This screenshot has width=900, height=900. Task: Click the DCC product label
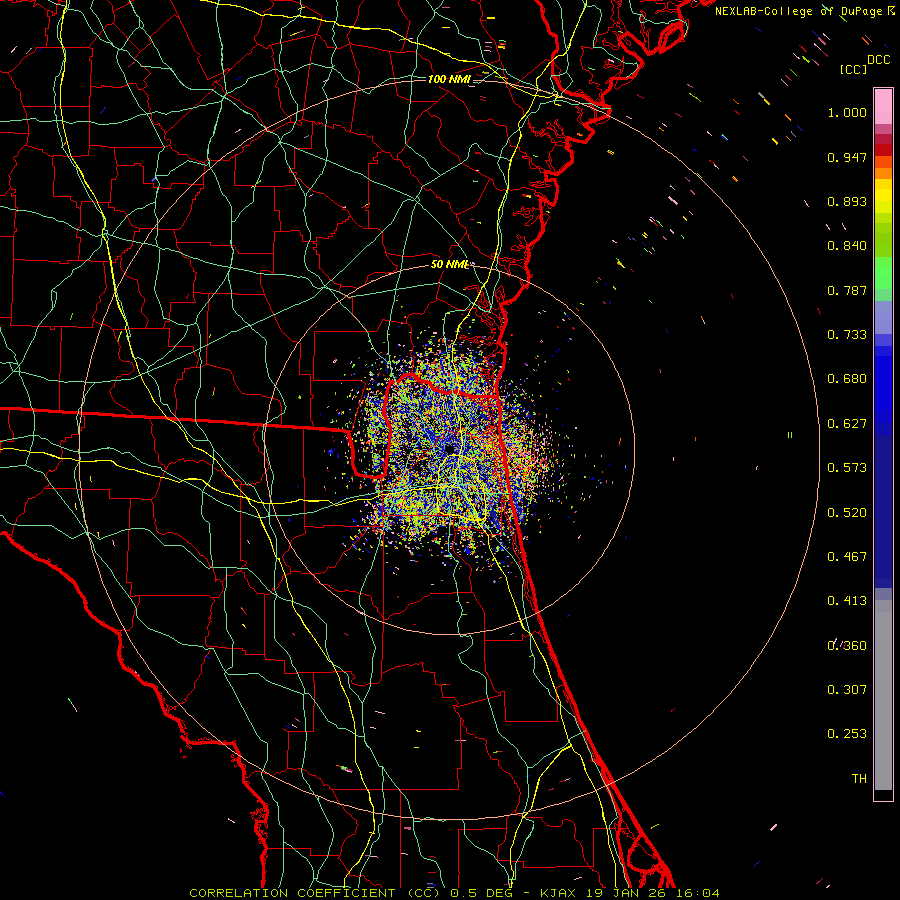878,60
